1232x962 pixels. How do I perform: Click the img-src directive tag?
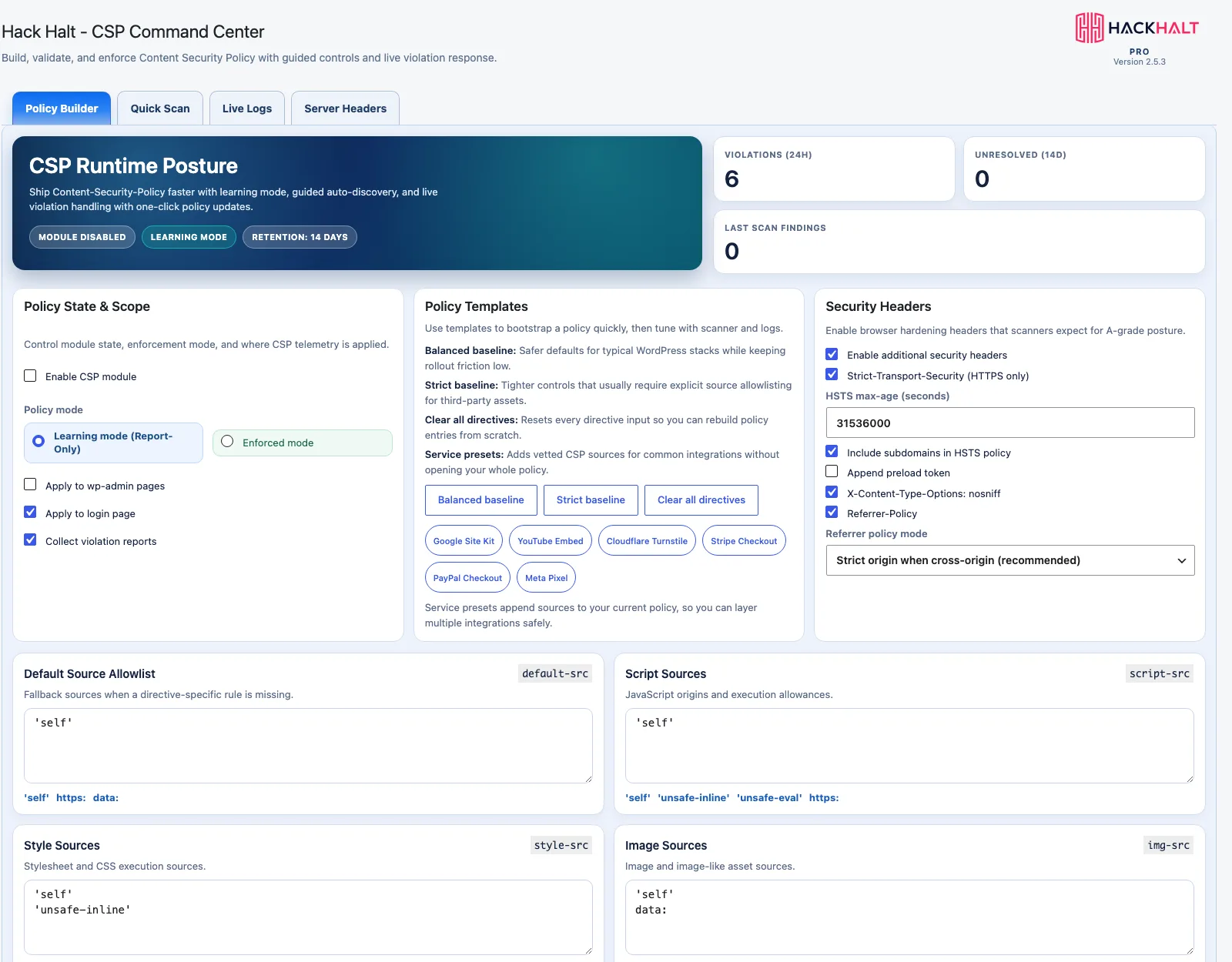pyautogui.click(x=1169, y=845)
